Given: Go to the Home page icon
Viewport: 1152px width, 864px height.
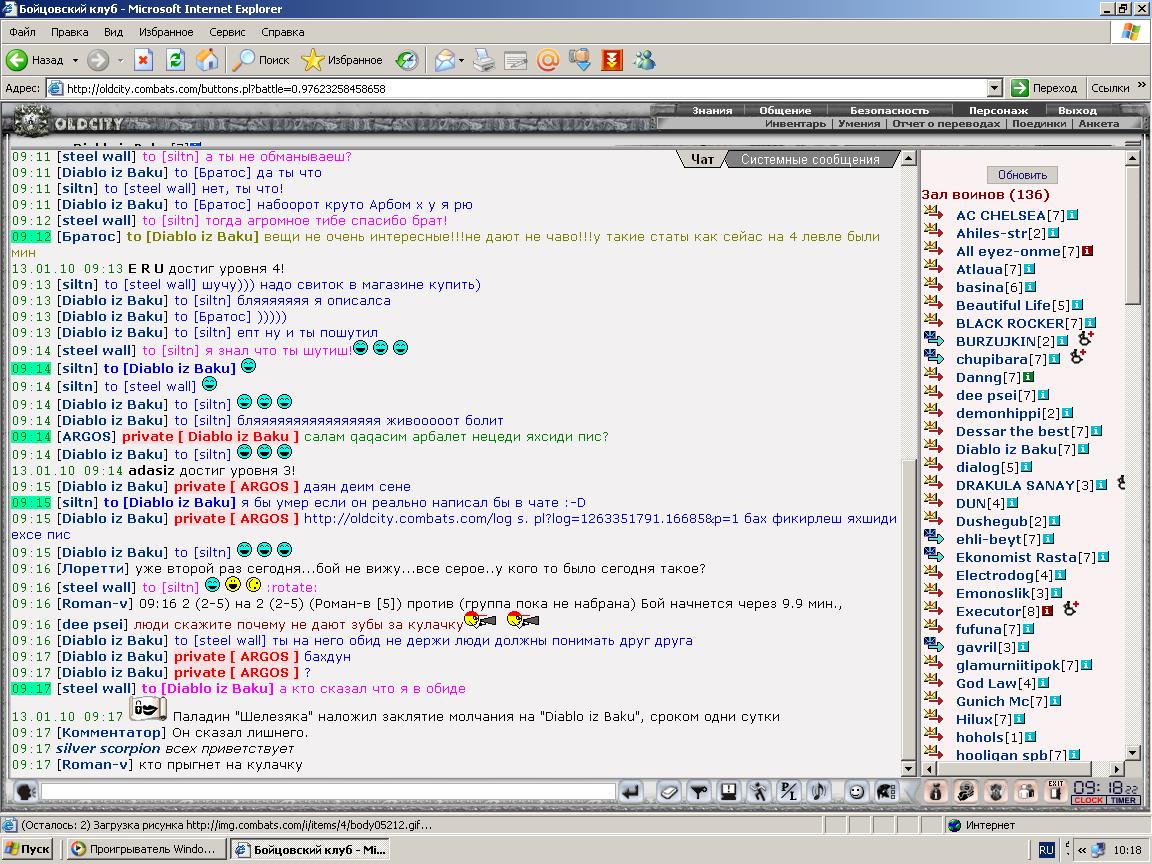Looking at the screenshot, I should [x=207, y=60].
